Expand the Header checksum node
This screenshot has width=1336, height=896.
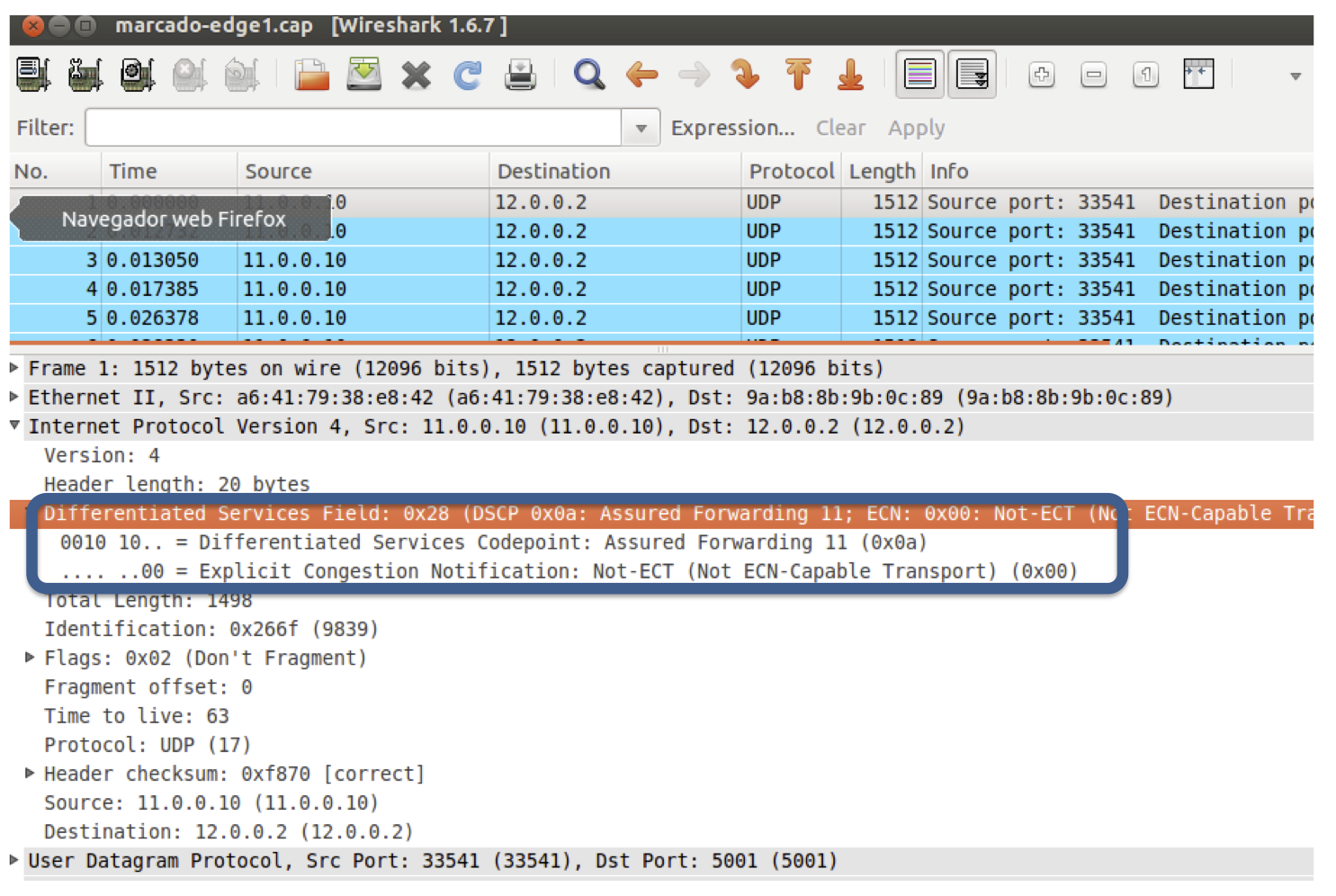point(30,773)
